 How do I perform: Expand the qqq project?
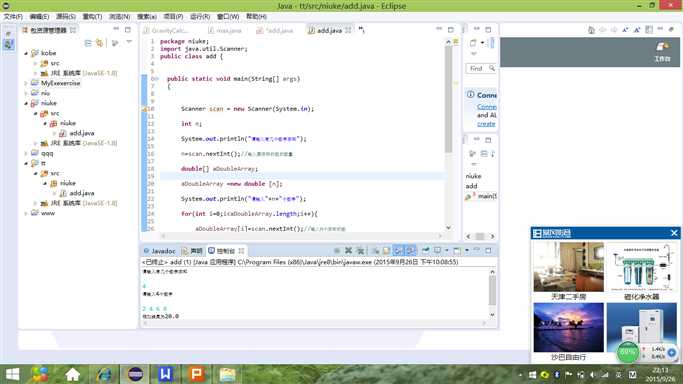click(26, 153)
